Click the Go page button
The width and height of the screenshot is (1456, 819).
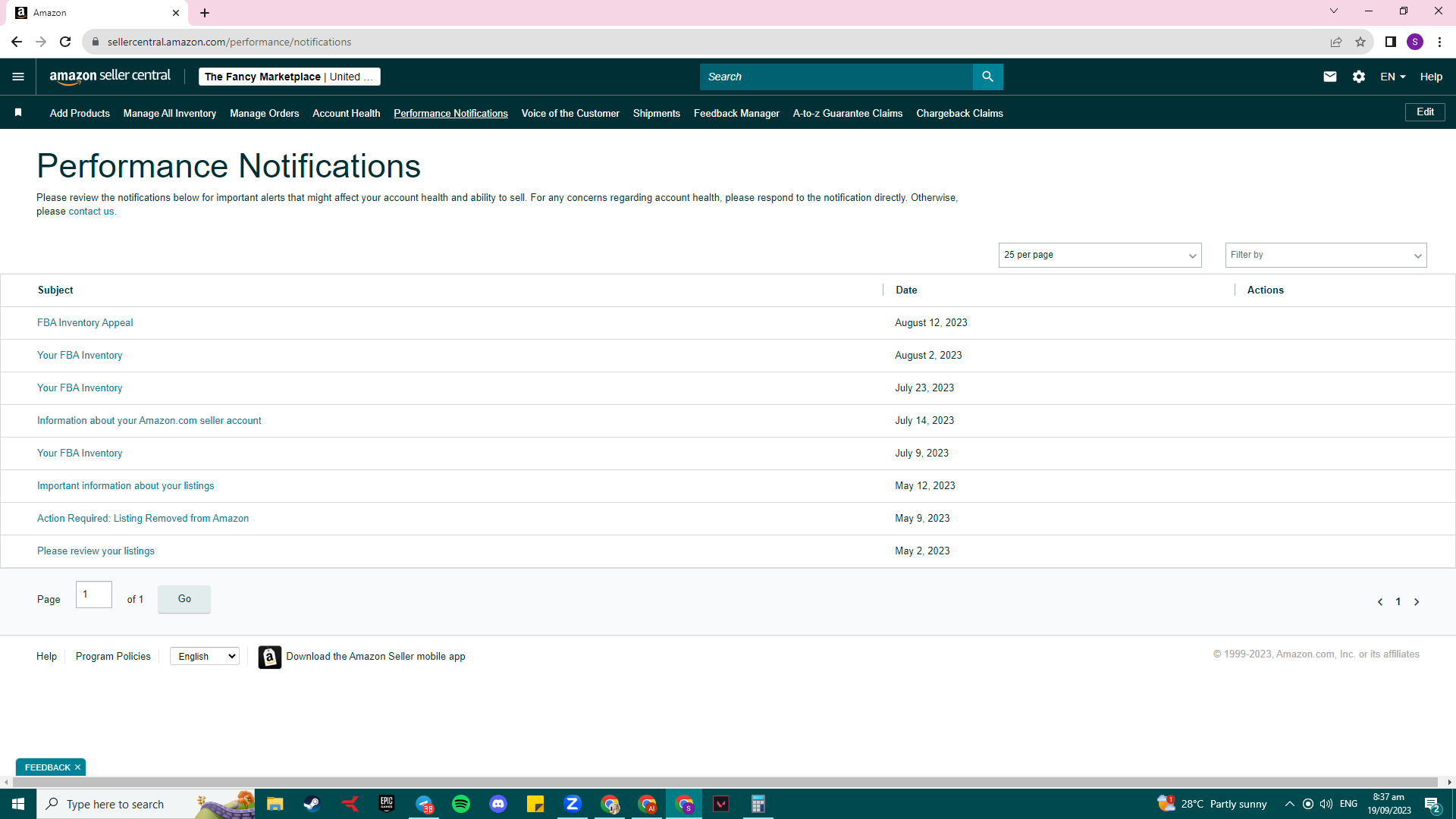click(x=184, y=599)
